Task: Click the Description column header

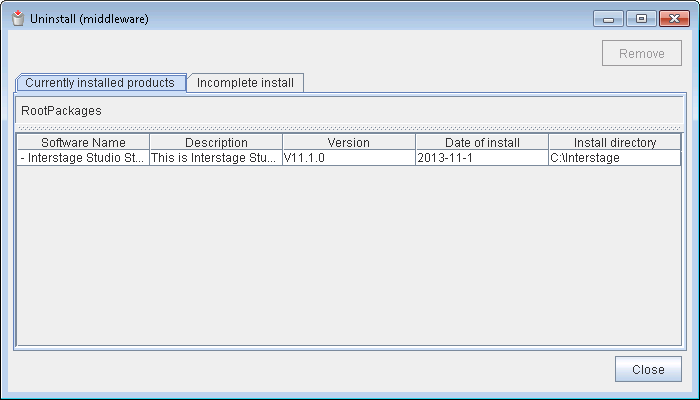Action: coord(216,142)
